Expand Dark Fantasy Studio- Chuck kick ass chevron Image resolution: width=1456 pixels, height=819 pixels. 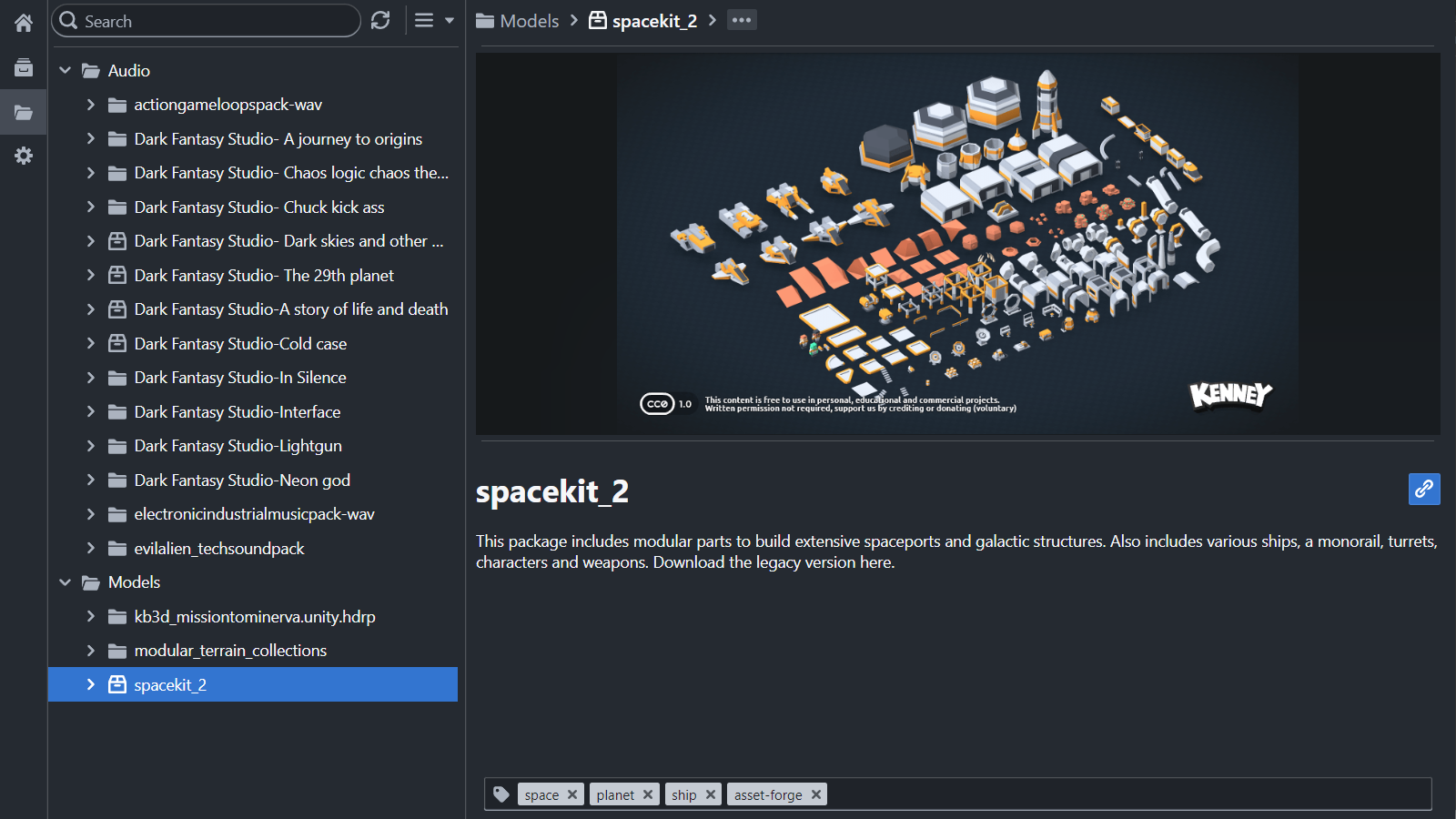tap(90, 207)
